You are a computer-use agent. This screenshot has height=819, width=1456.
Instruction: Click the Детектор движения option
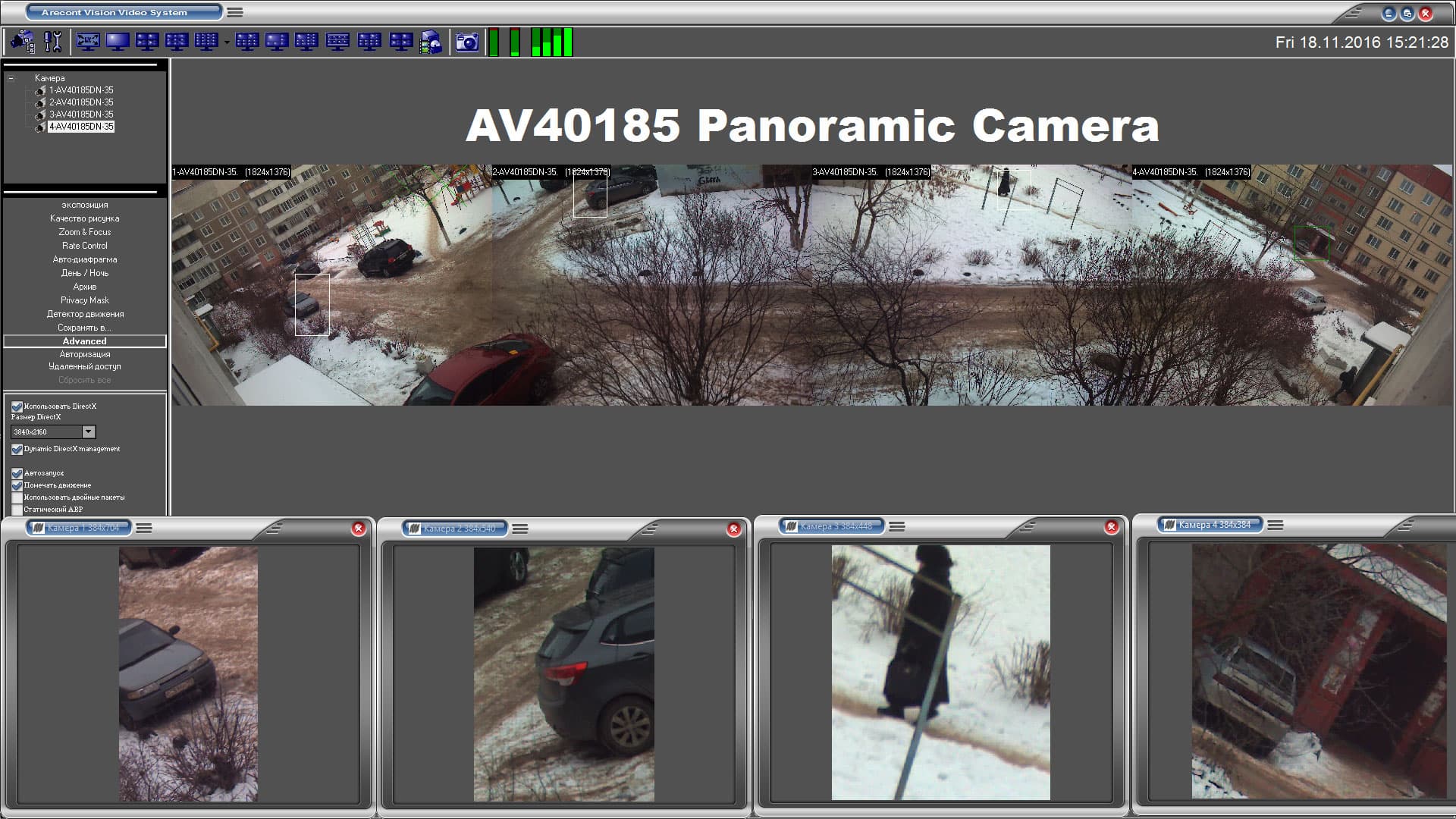click(x=84, y=314)
